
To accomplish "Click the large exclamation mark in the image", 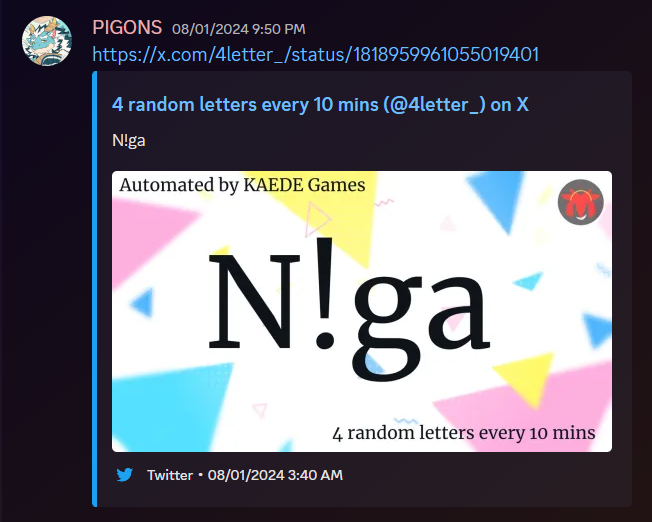I will point(324,293).
